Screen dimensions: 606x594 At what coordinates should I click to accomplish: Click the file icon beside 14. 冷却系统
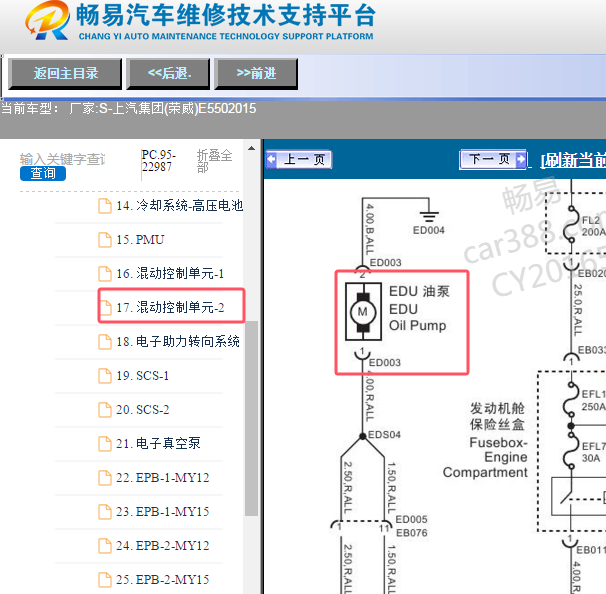(x=105, y=206)
